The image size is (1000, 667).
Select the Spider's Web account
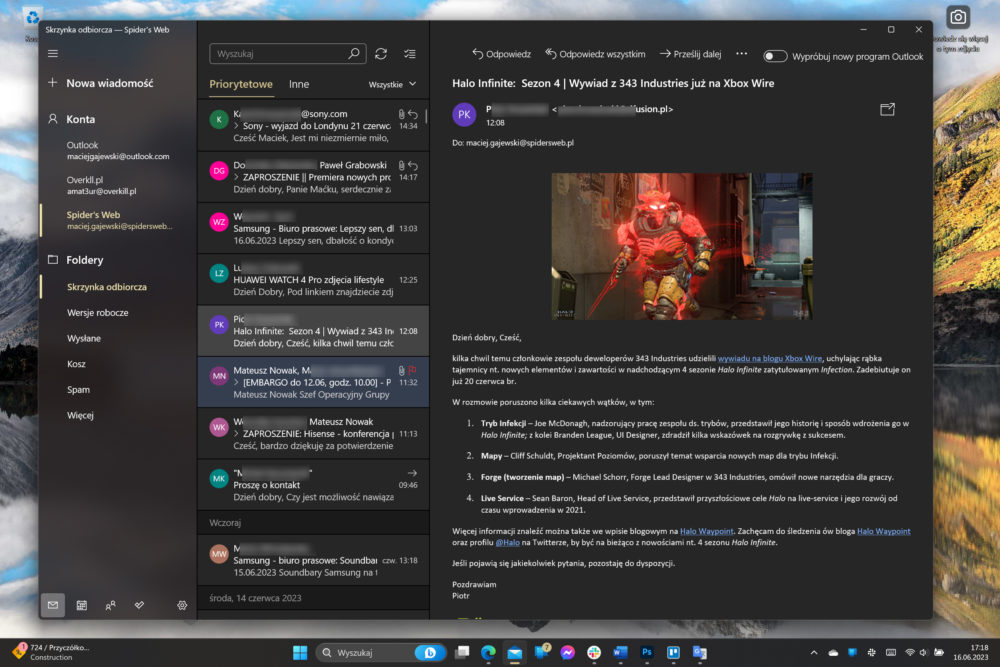[x=118, y=220]
